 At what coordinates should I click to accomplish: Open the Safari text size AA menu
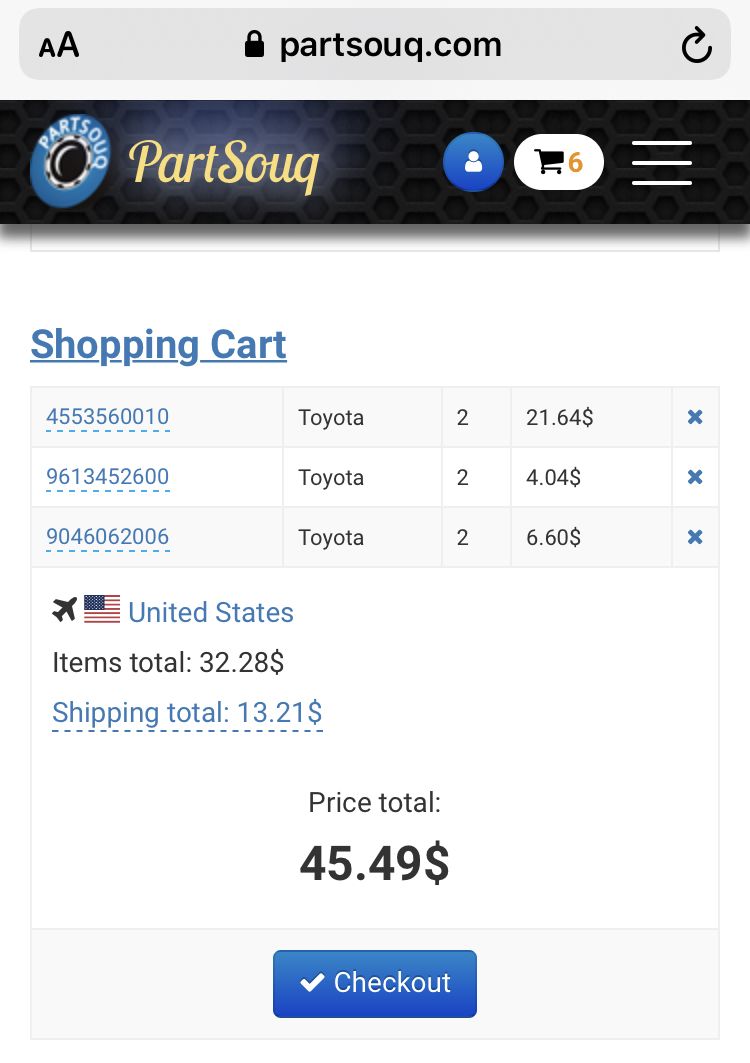click(x=59, y=45)
